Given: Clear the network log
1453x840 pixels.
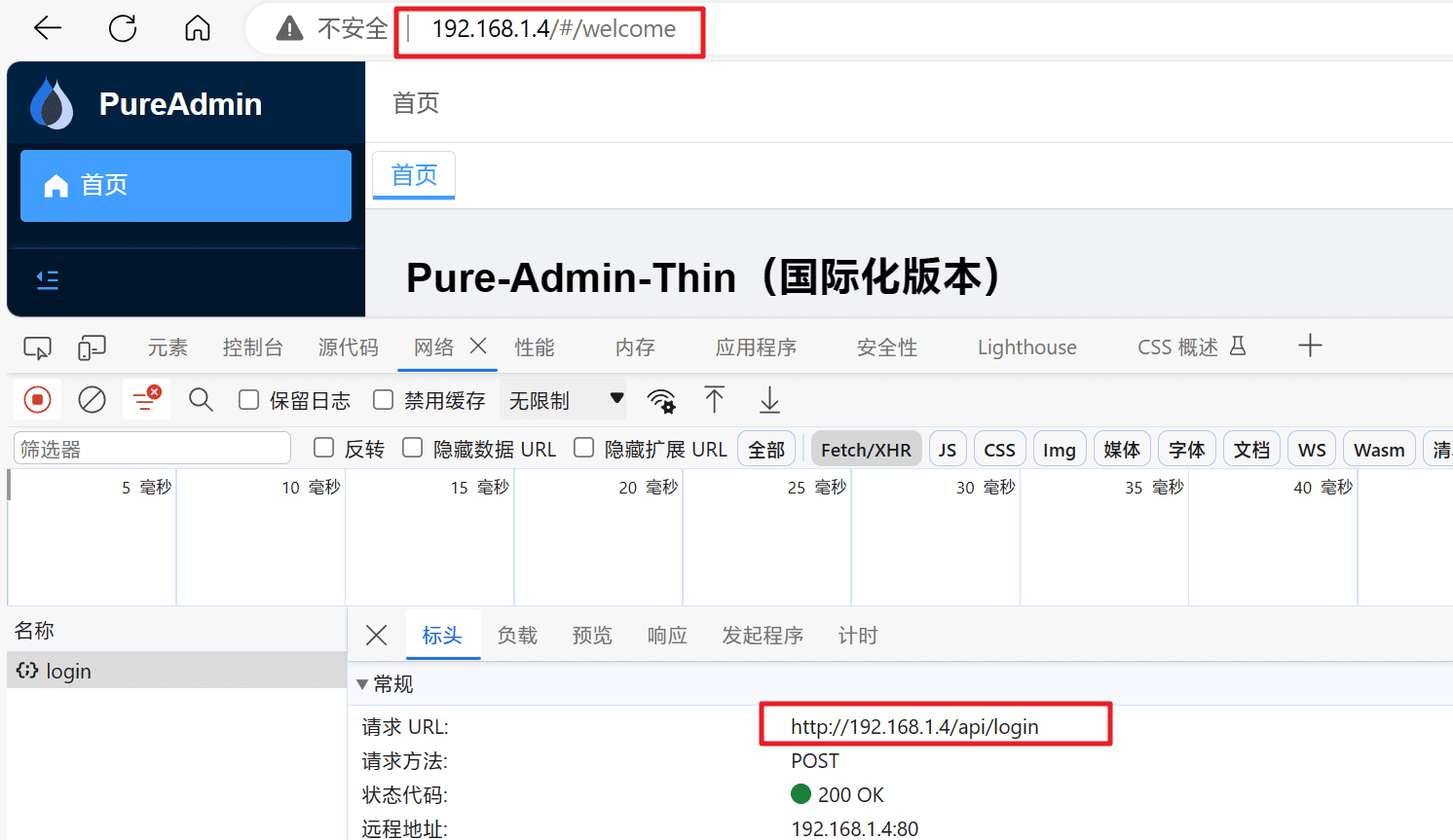Looking at the screenshot, I should click(x=92, y=400).
